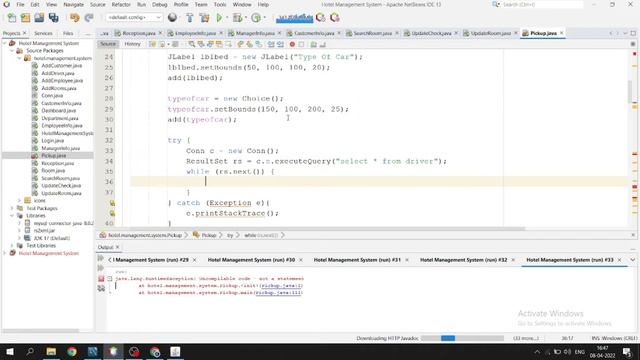
Task: Click the Build Project hammer icon
Action: [190, 18]
